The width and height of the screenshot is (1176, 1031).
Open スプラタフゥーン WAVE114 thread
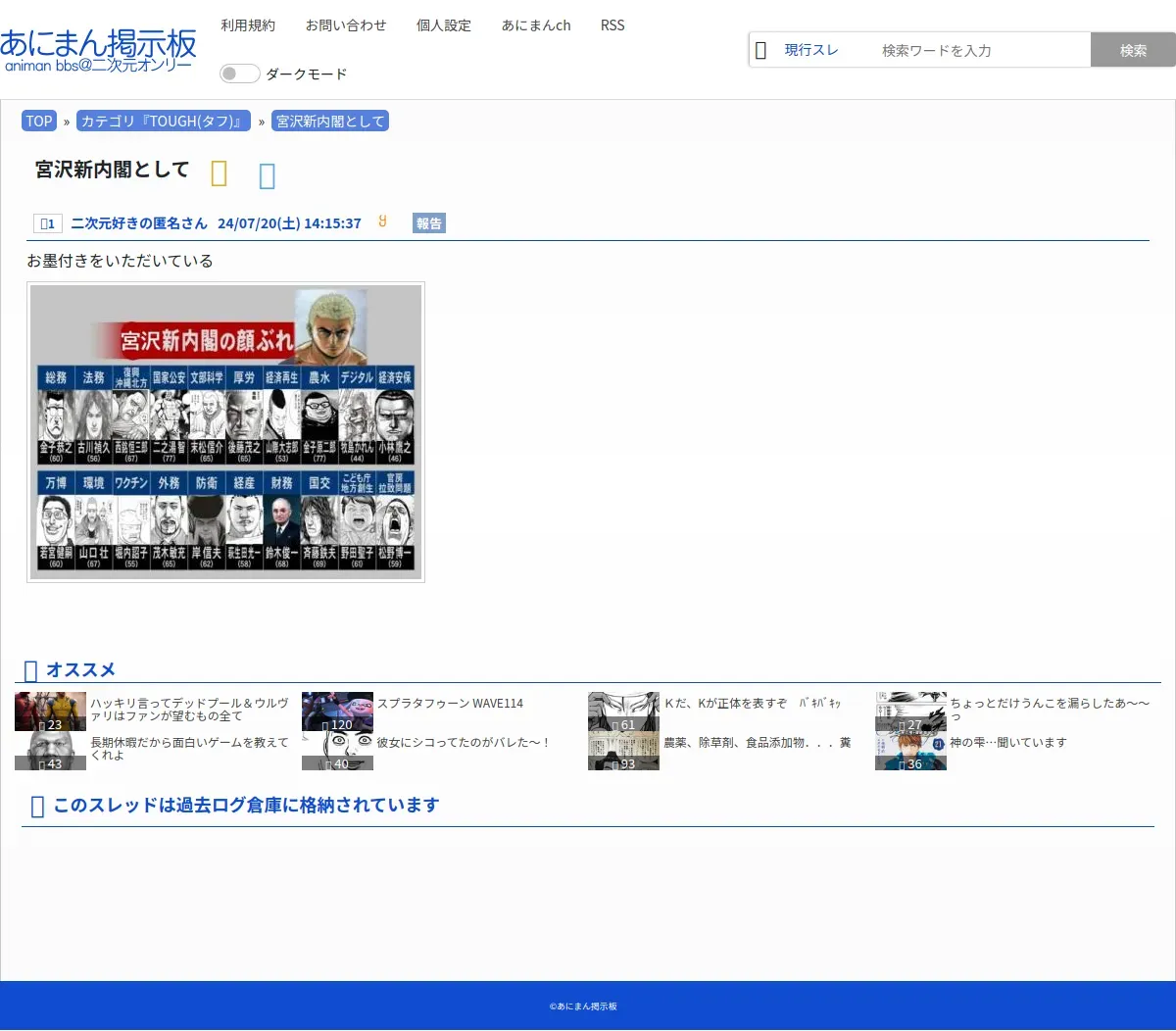point(450,704)
